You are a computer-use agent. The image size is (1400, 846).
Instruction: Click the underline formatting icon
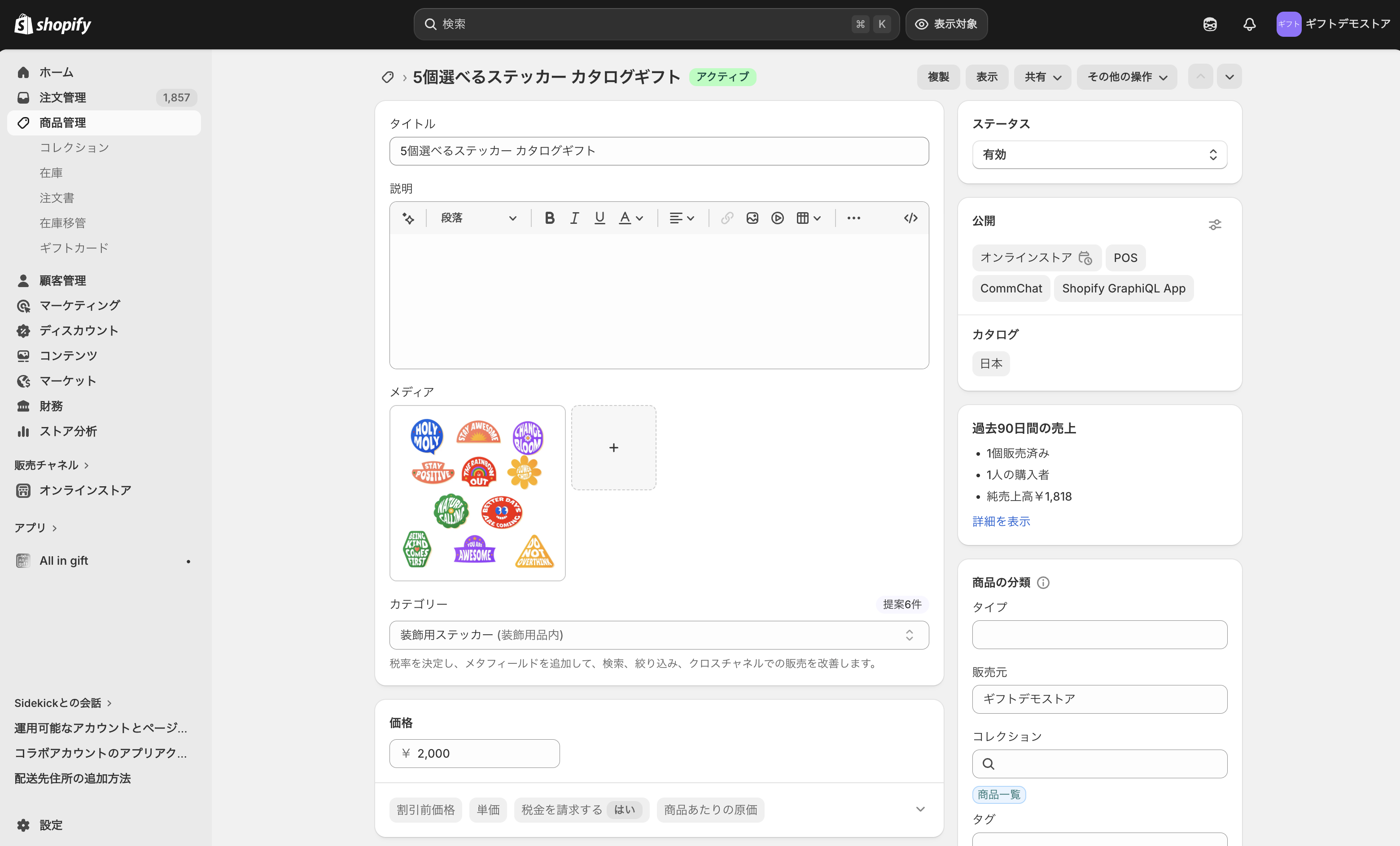point(599,218)
